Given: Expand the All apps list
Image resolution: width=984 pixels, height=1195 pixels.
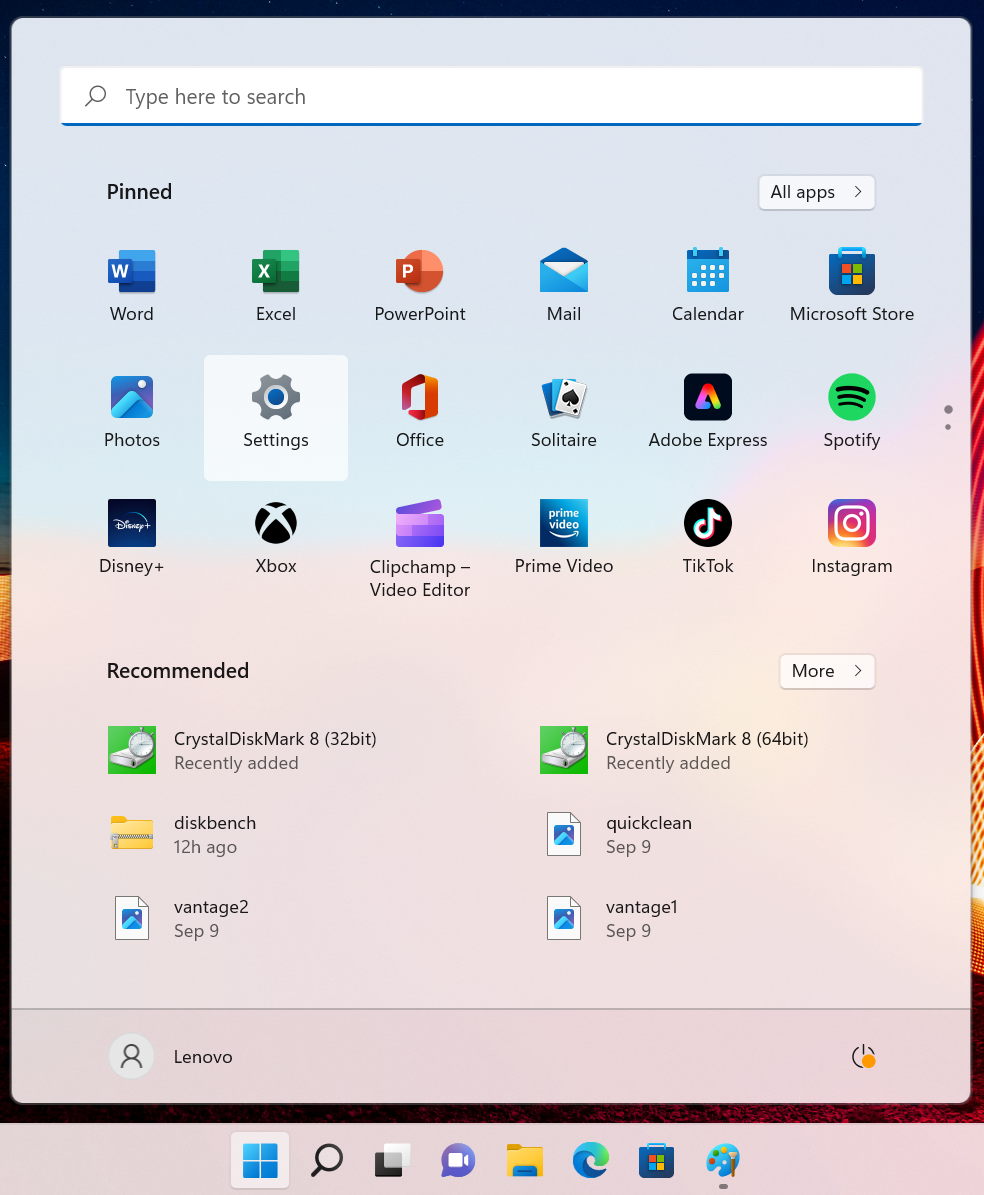Looking at the screenshot, I should (x=816, y=192).
